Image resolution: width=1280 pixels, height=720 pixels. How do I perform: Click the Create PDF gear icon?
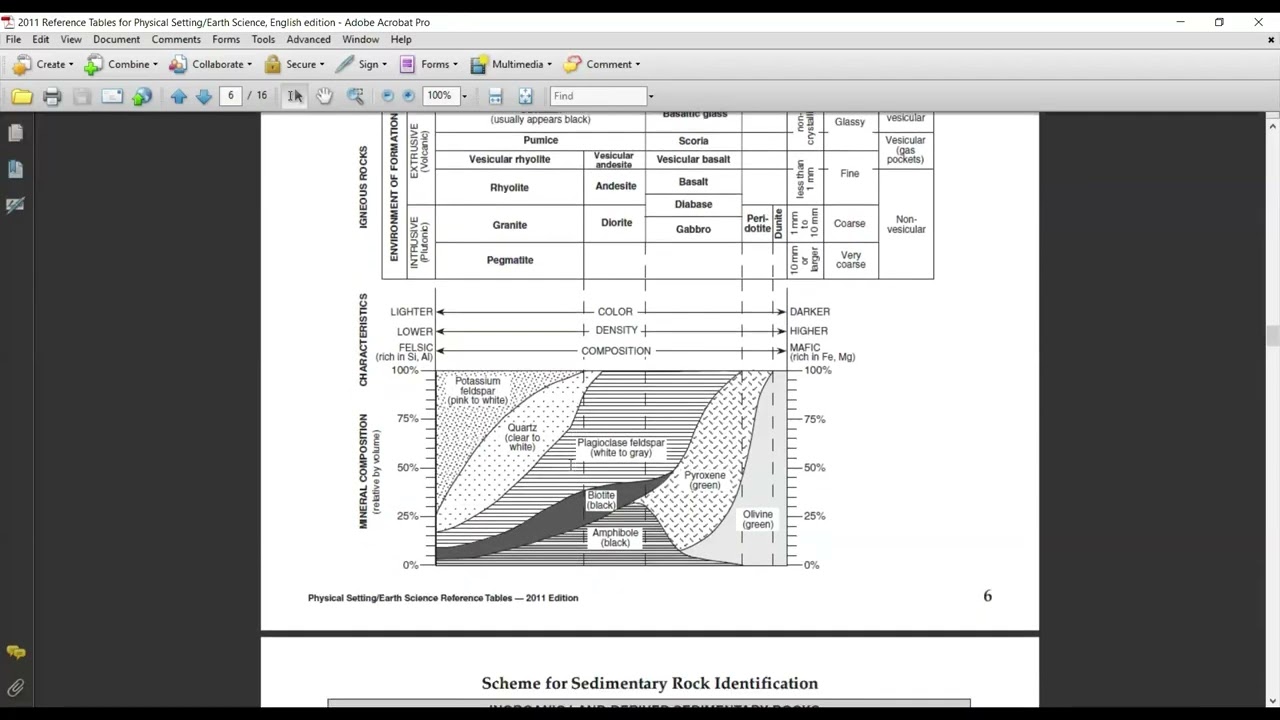(22, 64)
